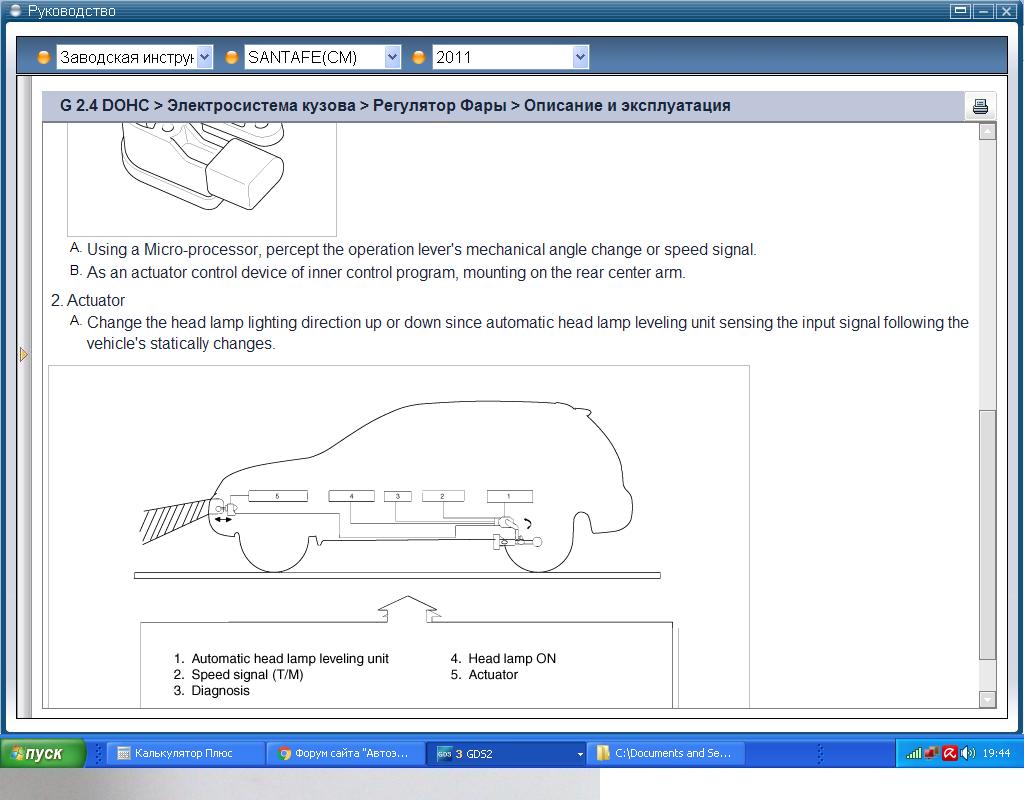Click the line "As an actuator control device…"
This screenshot has width=1024, height=800.
386,272
